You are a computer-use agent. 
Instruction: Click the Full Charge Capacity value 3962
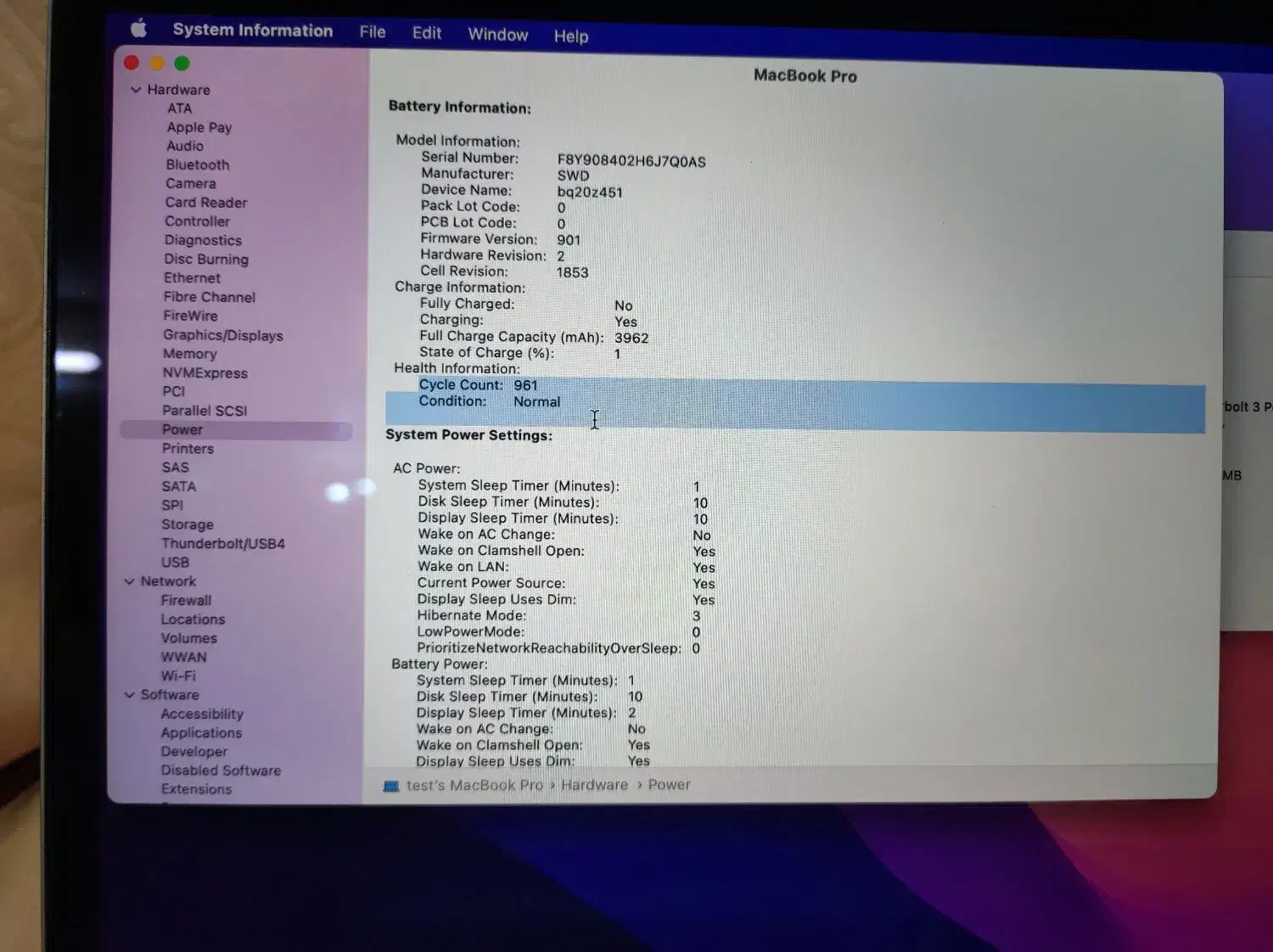pyautogui.click(x=631, y=338)
